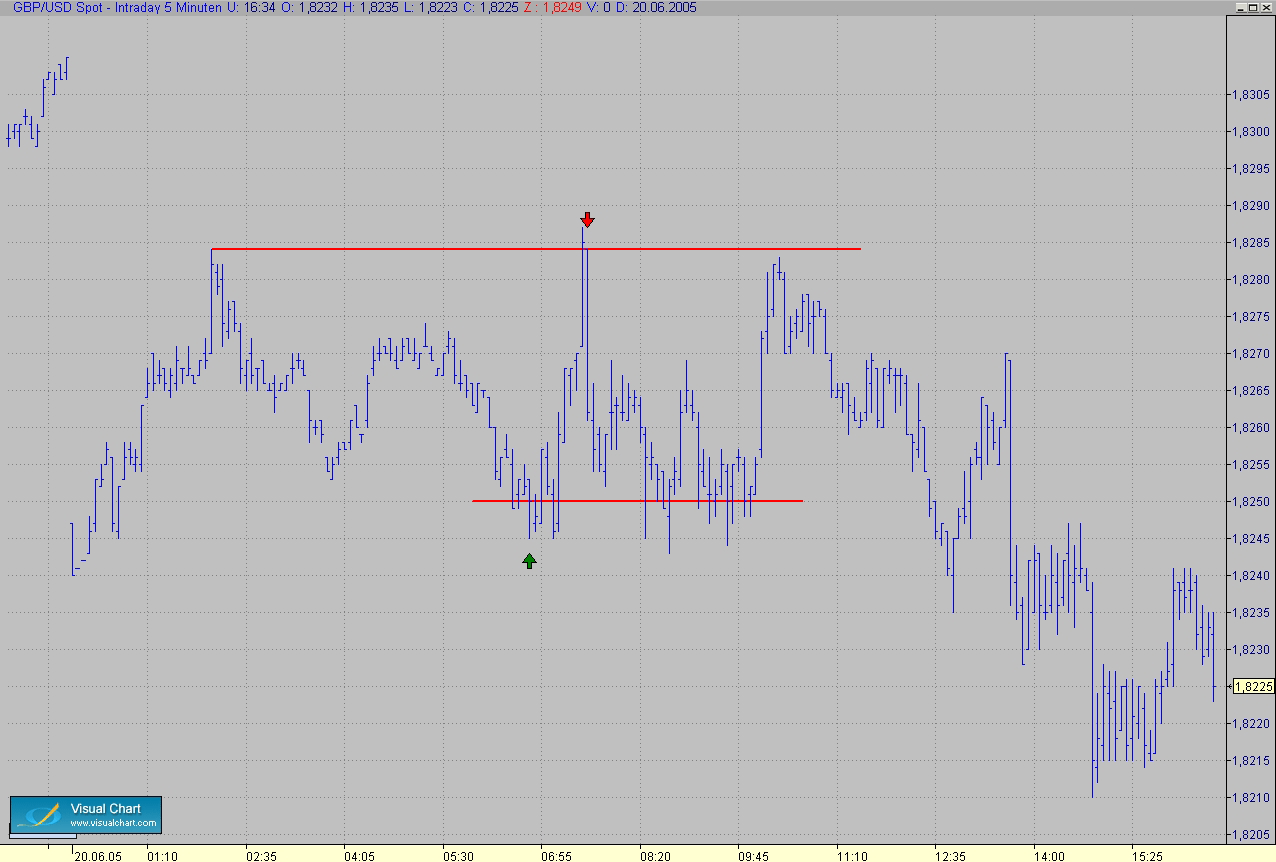Click the 20.06.05 date label on time axis
Image resolution: width=1276 pixels, height=862 pixels.
click(98, 856)
